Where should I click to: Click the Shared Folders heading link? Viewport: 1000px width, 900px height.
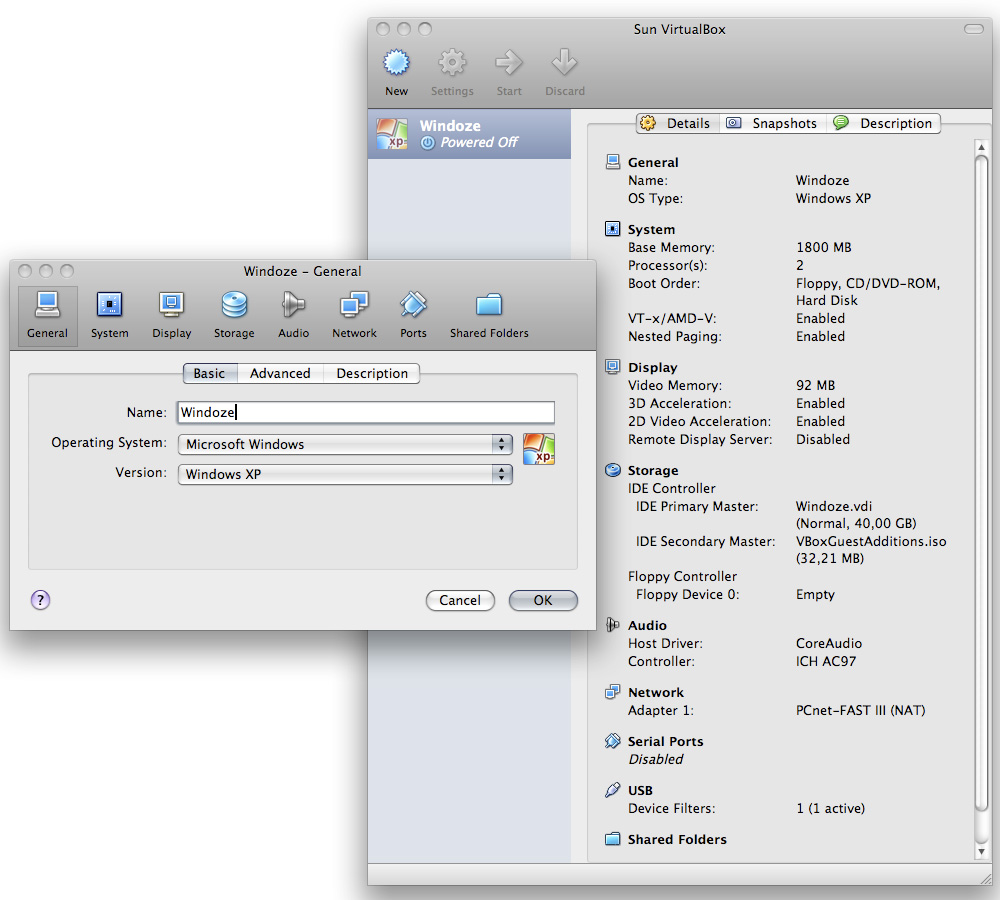677,839
